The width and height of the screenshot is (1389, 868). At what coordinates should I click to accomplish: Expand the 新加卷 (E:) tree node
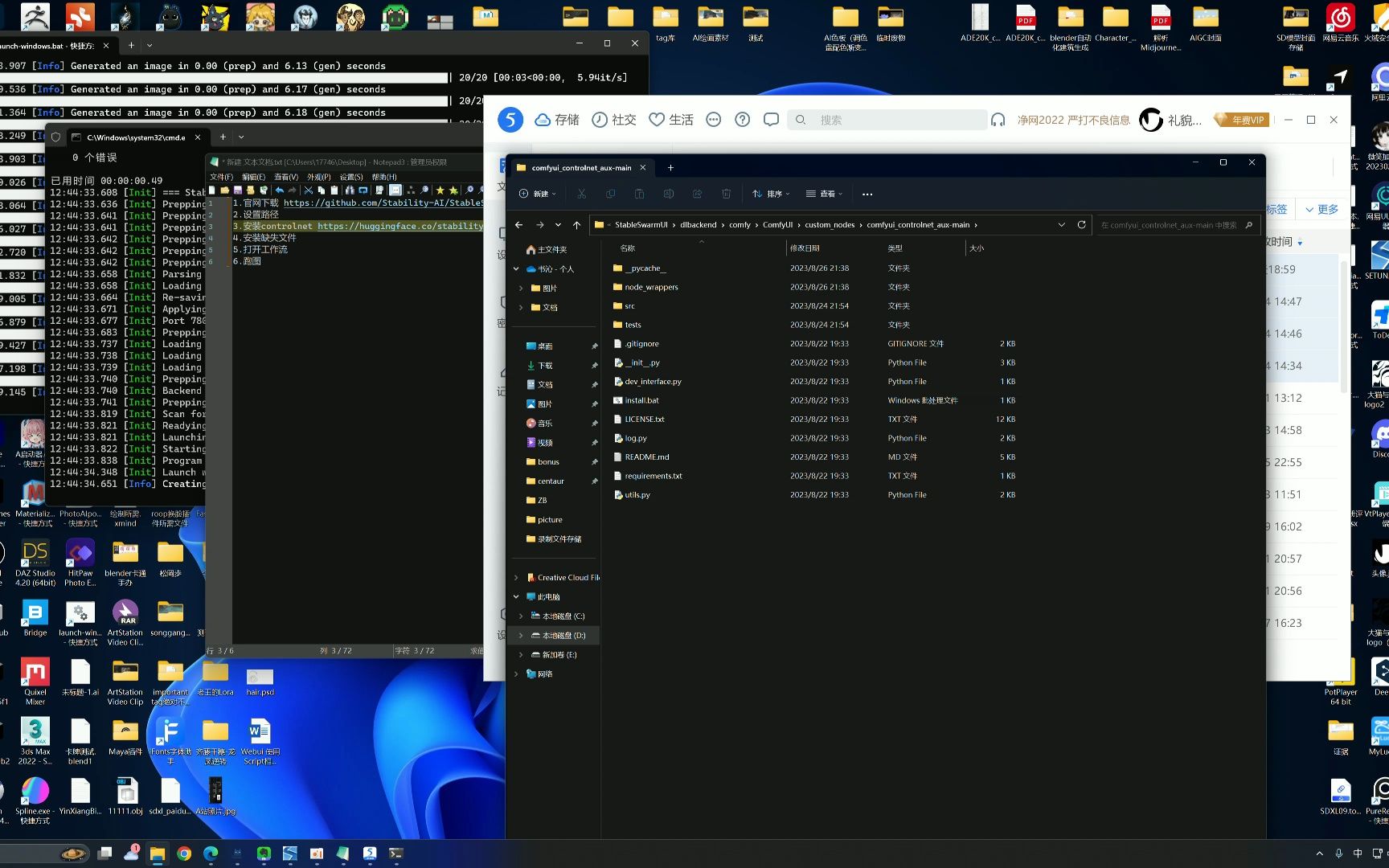click(x=521, y=655)
